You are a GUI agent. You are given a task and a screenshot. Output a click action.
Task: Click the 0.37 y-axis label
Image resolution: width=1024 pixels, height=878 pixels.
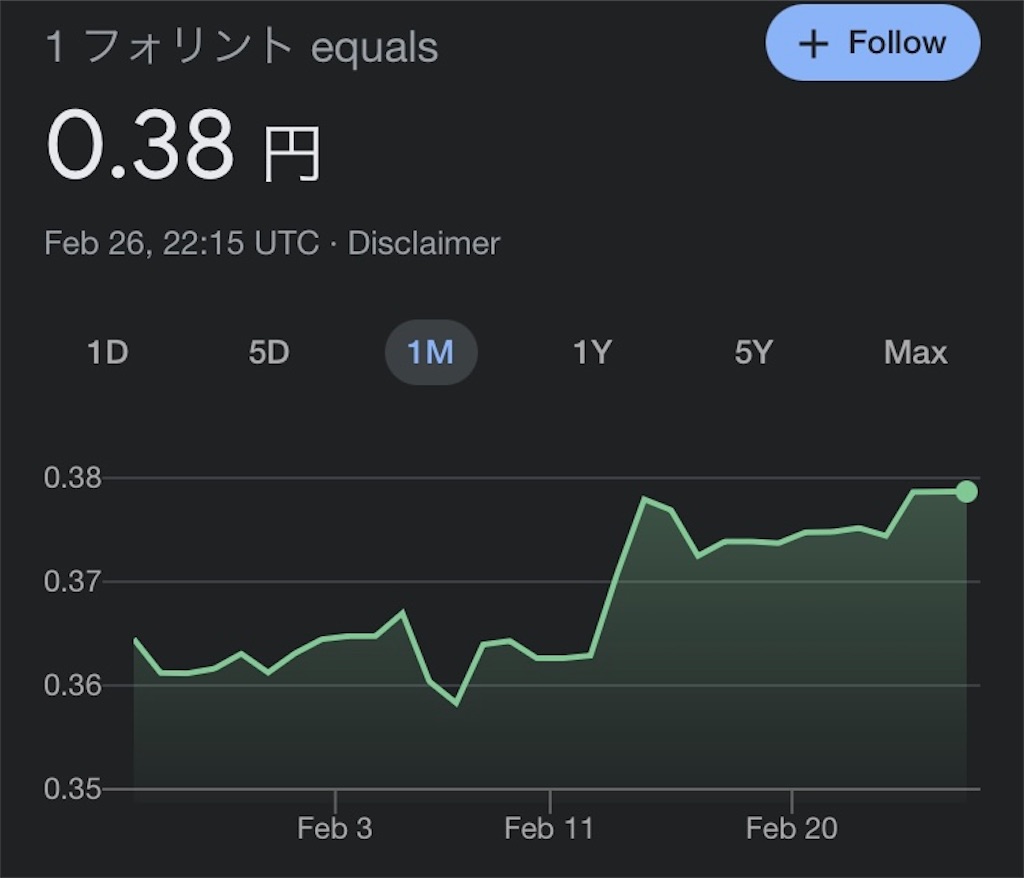[x=73, y=581]
